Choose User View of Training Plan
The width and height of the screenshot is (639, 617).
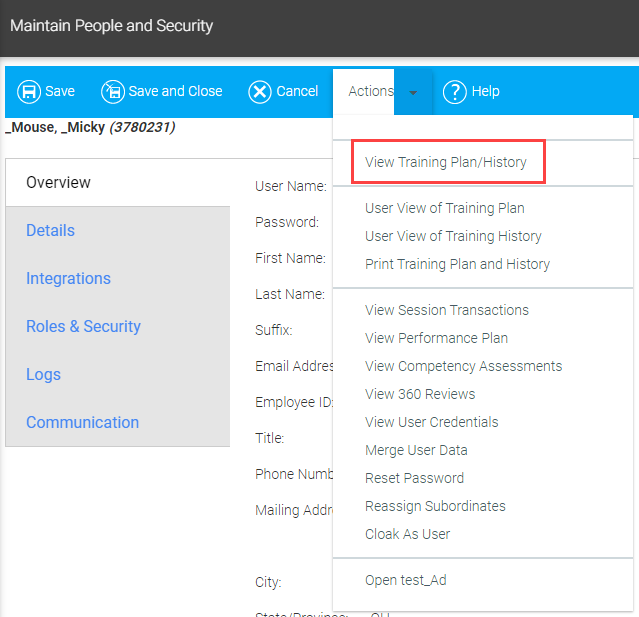click(x=445, y=208)
